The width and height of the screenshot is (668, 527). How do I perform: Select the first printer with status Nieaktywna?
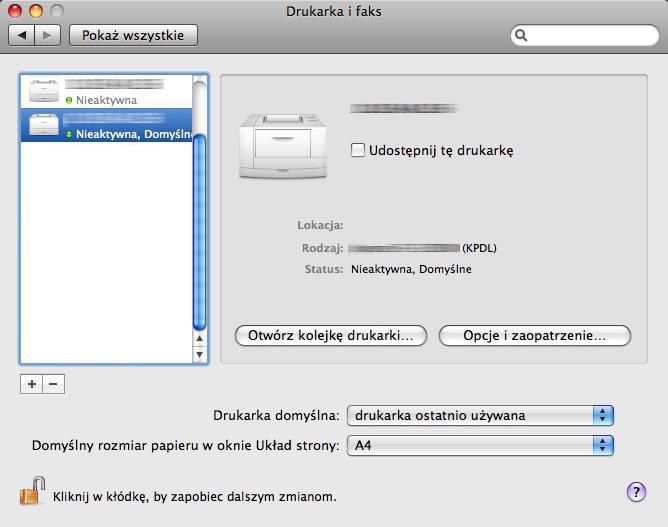[x=107, y=91]
